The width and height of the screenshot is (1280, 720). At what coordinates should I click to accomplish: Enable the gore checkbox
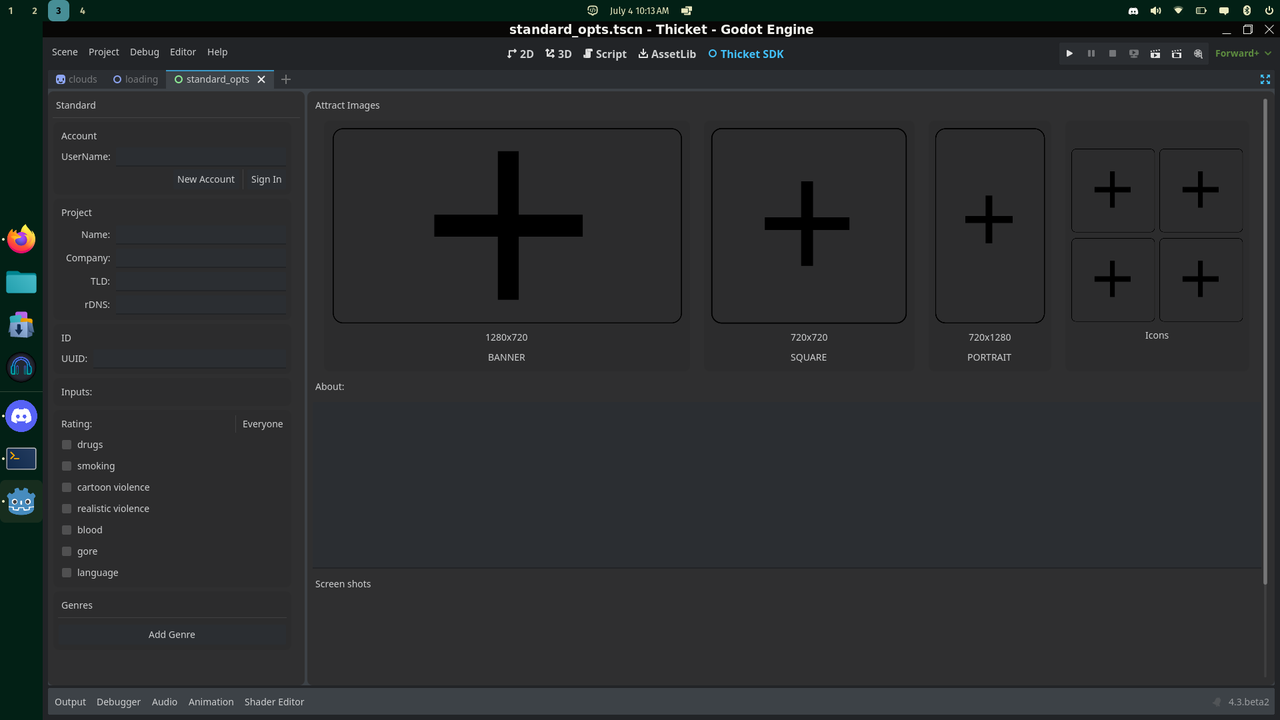67,551
